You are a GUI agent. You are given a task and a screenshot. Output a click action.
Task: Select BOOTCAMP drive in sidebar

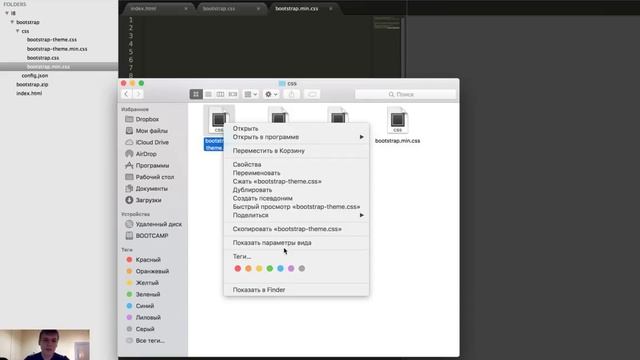click(153, 236)
